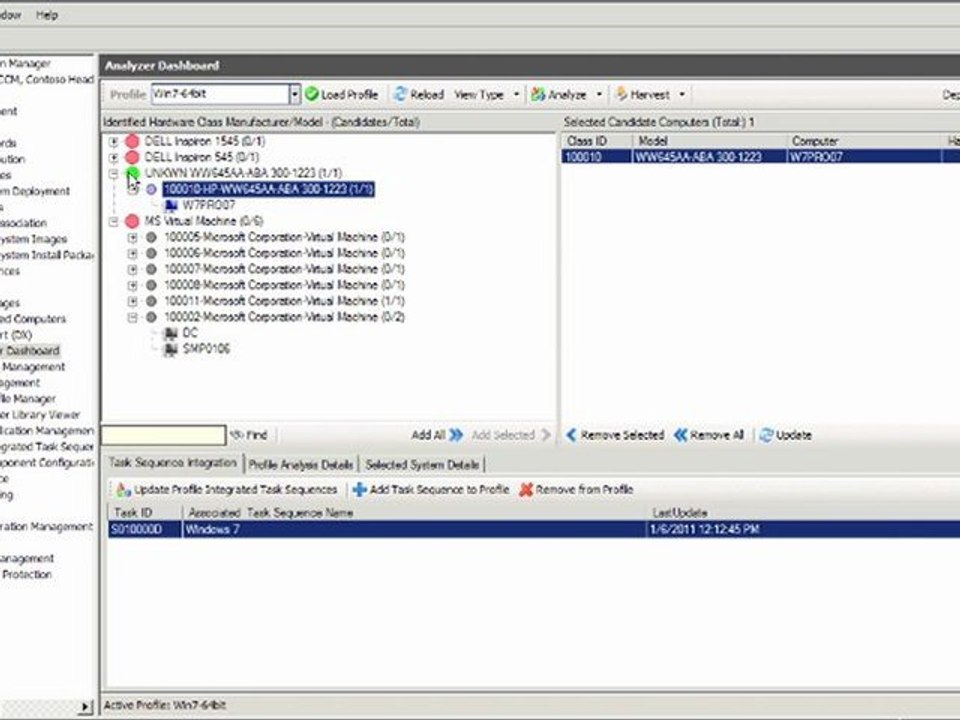Click green status circle for UNKWN WW645AA-ABA
The width and height of the screenshot is (960, 720).
coord(132,173)
